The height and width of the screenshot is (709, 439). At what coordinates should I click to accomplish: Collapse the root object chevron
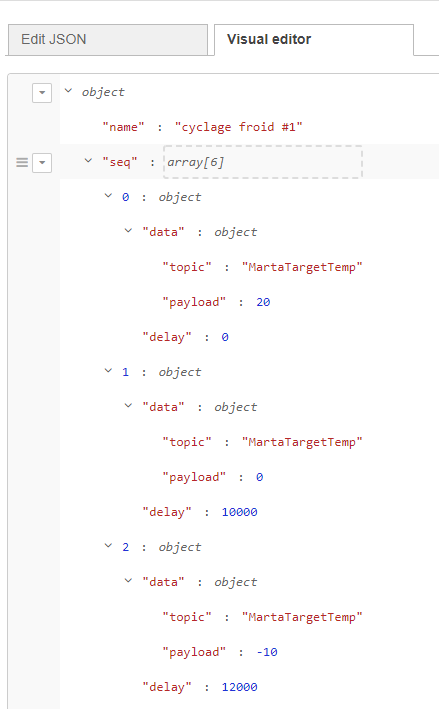(68, 91)
